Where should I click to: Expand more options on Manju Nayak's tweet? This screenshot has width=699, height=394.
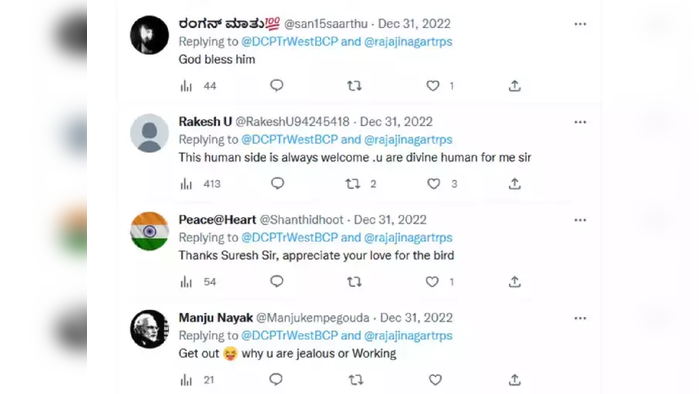[x=580, y=318]
